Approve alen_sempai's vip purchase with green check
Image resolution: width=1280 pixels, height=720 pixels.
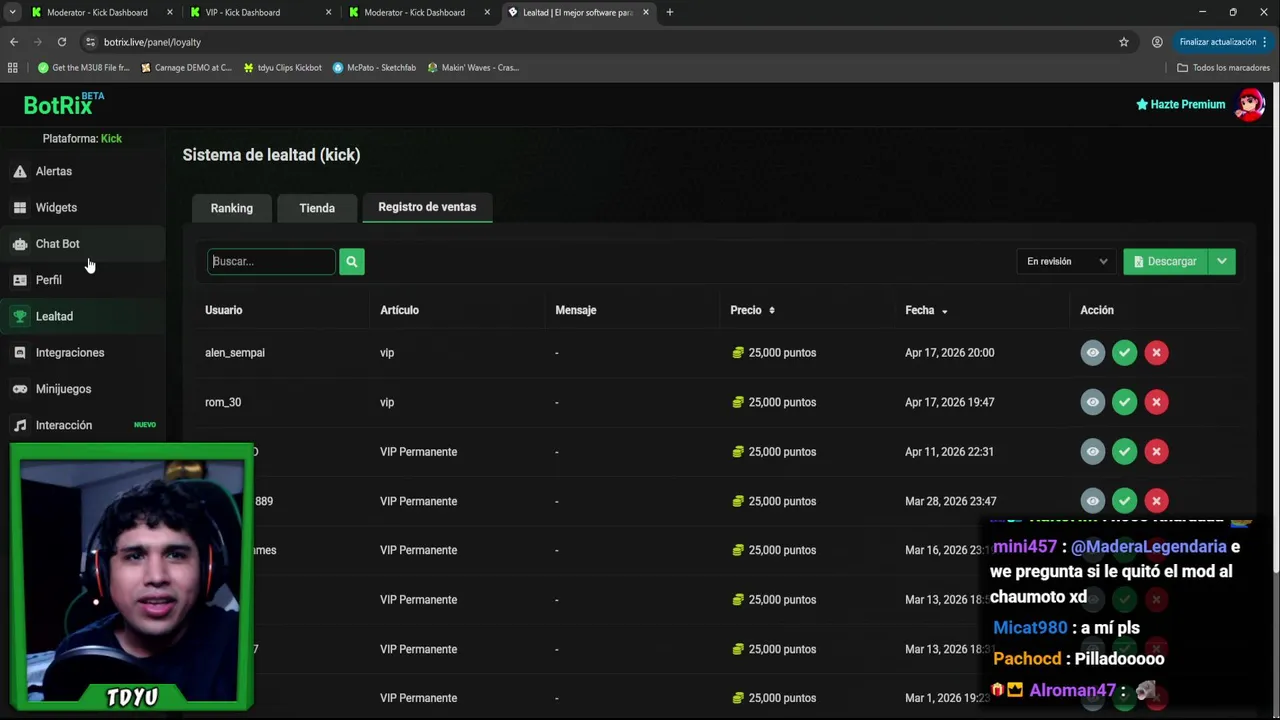[x=1124, y=353]
